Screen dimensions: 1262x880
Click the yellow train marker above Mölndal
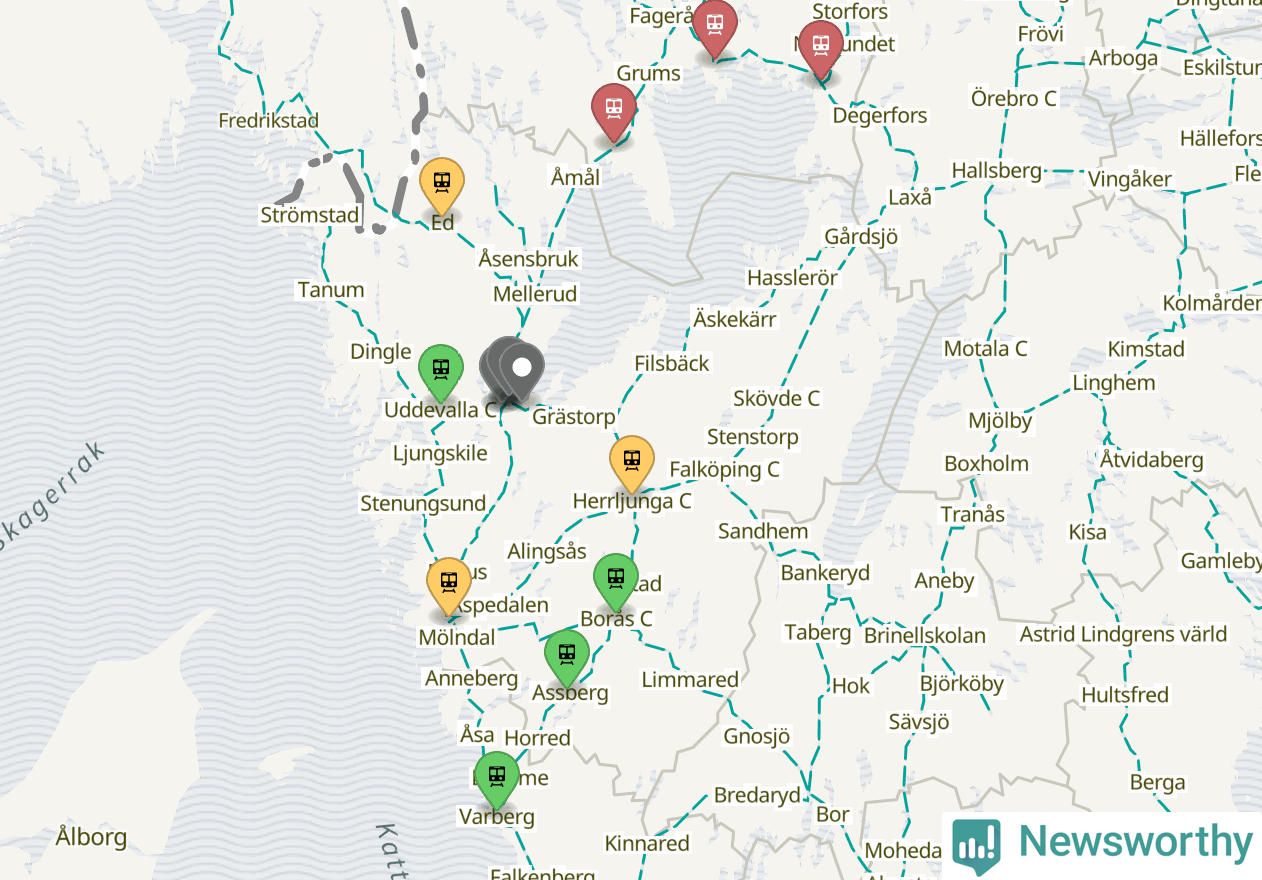coord(449,585)
